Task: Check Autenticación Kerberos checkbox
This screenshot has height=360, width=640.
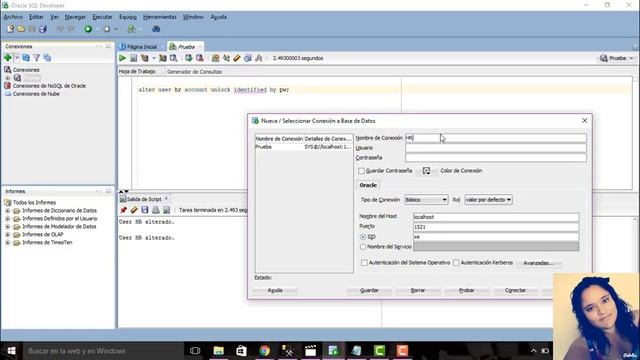Action: 456,262
